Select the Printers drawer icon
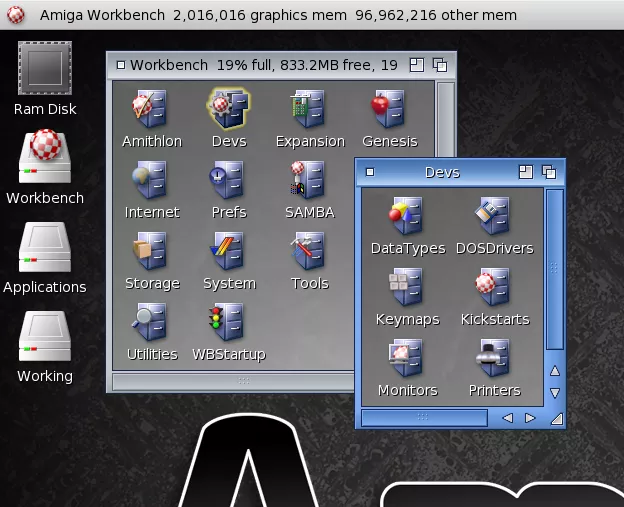Screen dimensions: 624x507 click(494, 358)
